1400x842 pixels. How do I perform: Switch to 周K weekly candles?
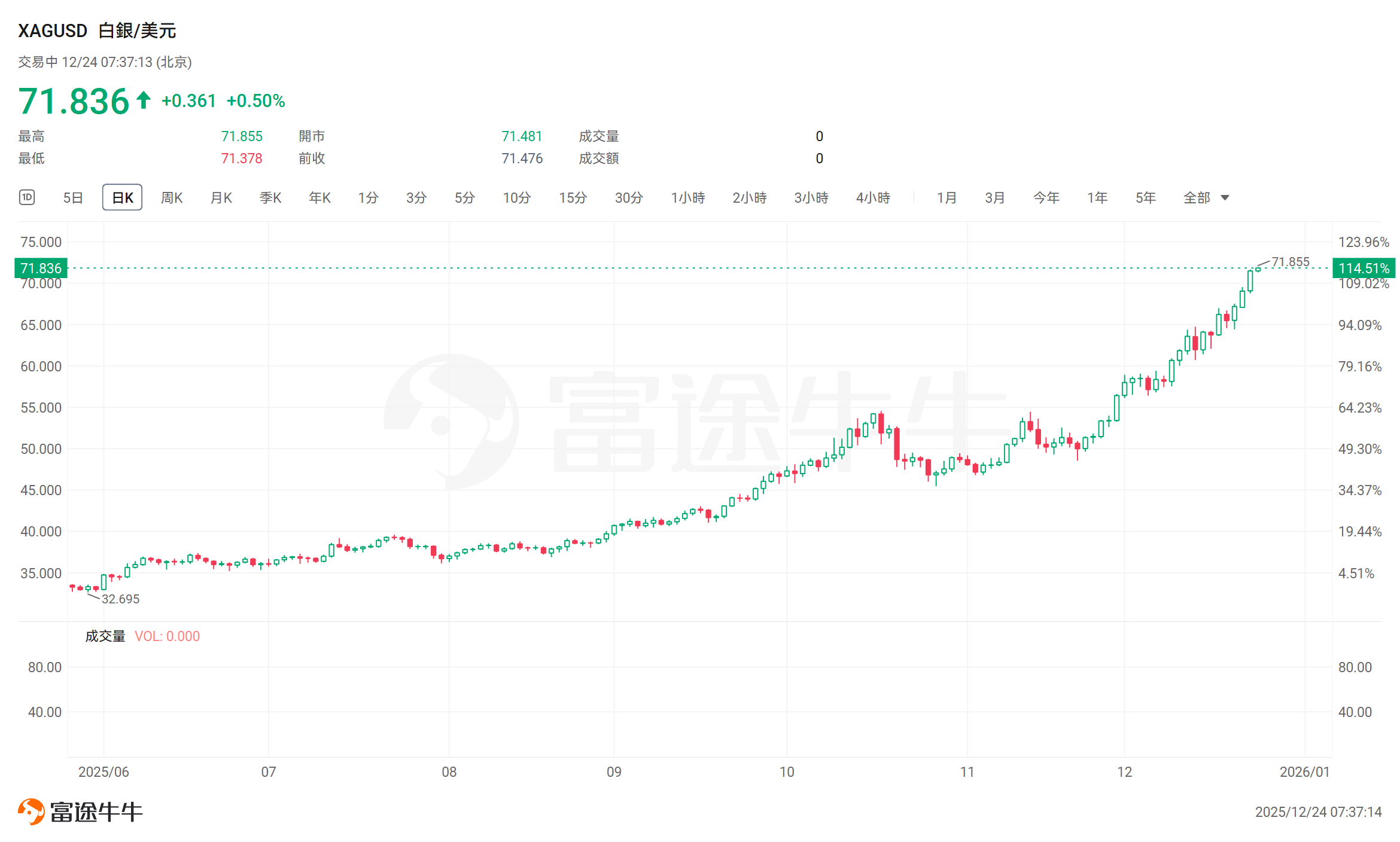tap(172, 197)
